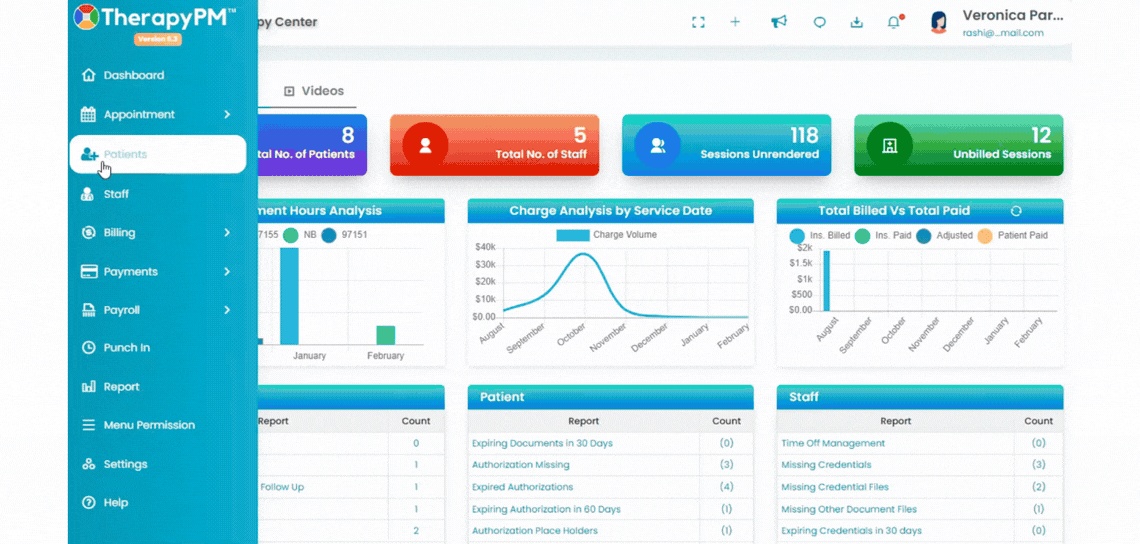Screen dimensions: 1140x544
Task: Expand the Billing submenu chevron
Action: (x=227, y=233)
